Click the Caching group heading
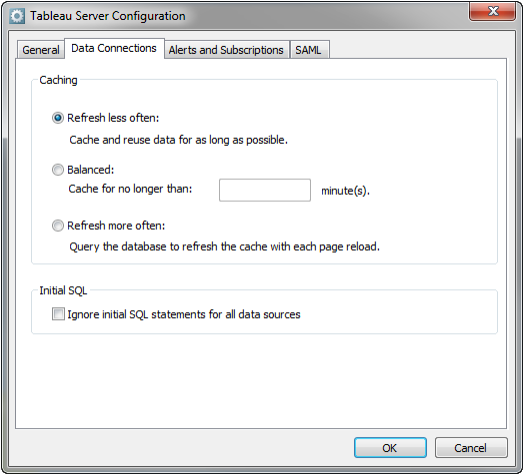This screenshot has height=476, width=525. pos(58,80)
